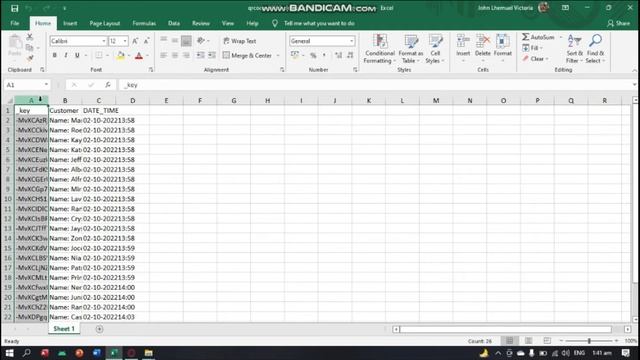Toggle Top Align
The width and height of the screenshot is (640, 360).
[164, 40]
